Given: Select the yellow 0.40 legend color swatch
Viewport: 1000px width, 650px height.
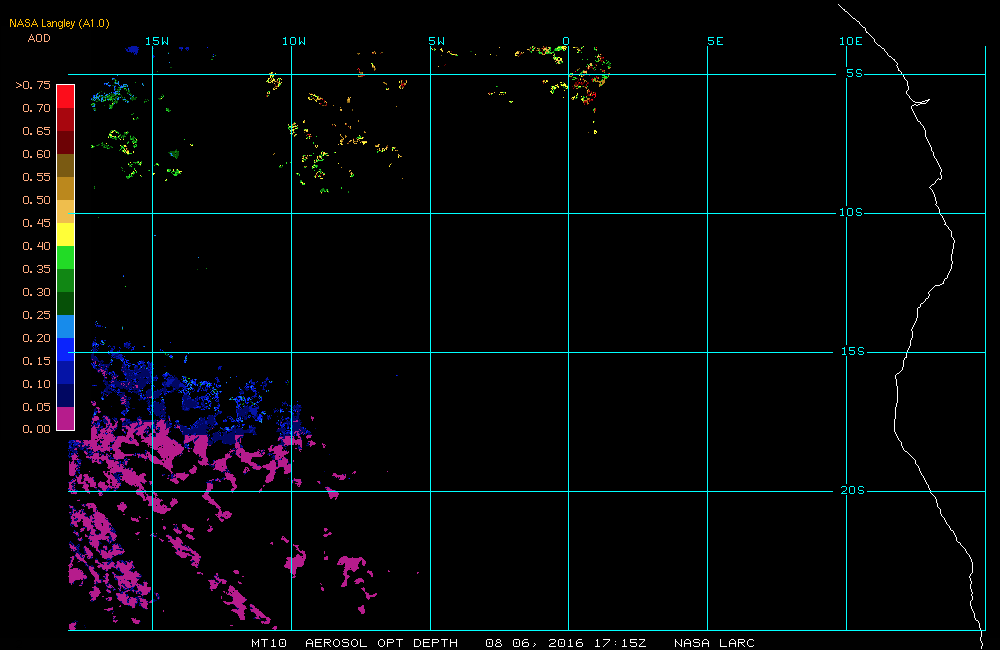Looking at the screenshot, I should [66, 234].
